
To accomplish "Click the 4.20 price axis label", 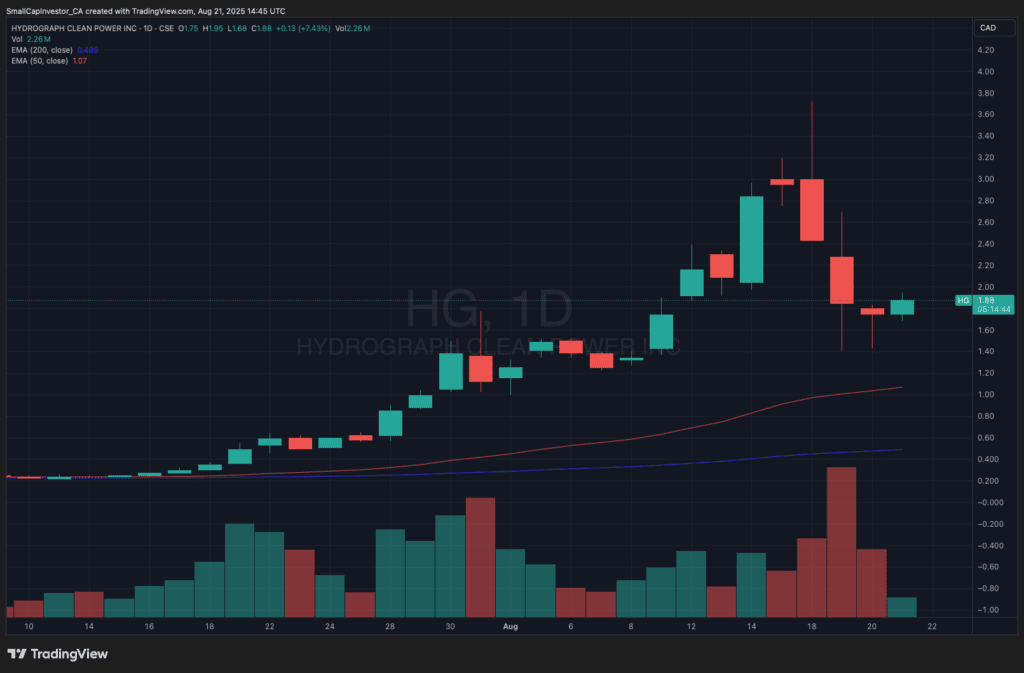I will tap(985, 50).
